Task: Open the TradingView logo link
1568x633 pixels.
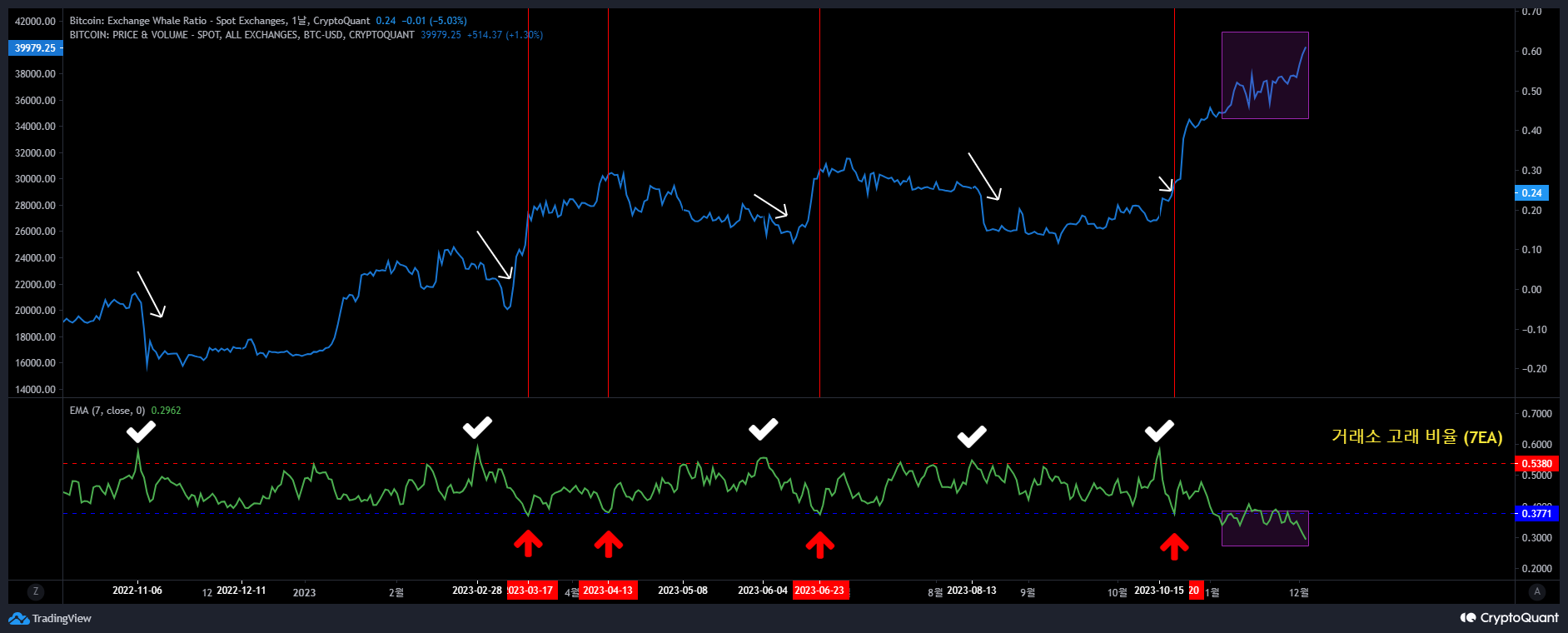Action: (x=50, y=618)
